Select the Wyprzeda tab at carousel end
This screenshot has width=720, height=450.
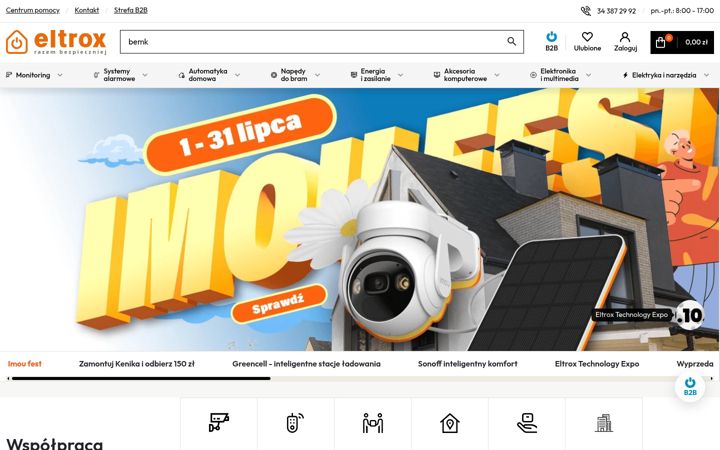pos(695,364)
